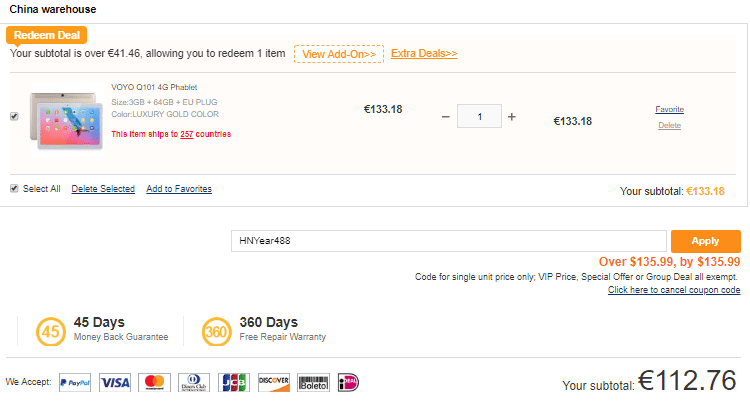
Task: Click the JCB card icon
Action: pos(234,383)
